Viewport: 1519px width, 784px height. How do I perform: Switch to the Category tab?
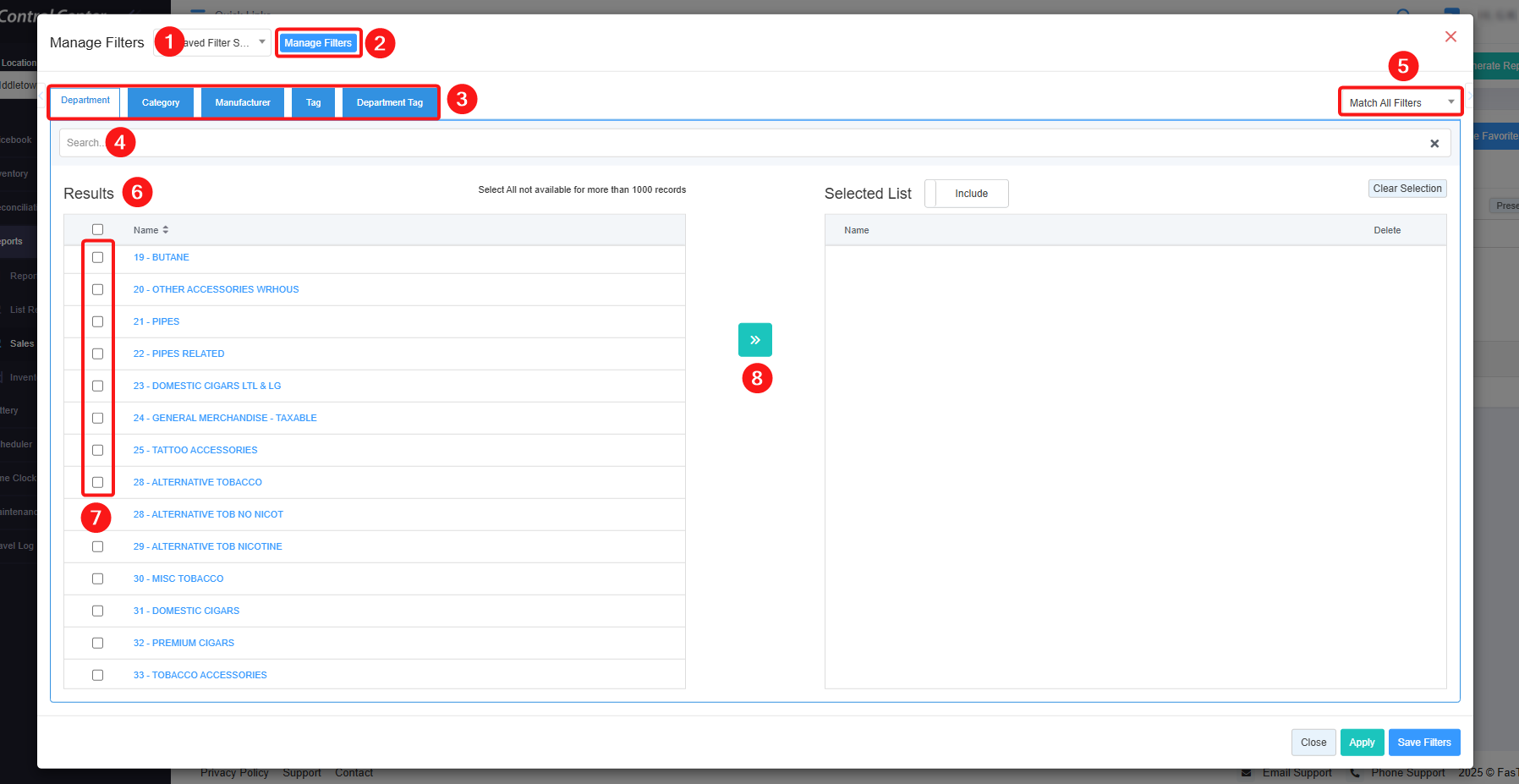pyautogui.click(x=161, y=102)
